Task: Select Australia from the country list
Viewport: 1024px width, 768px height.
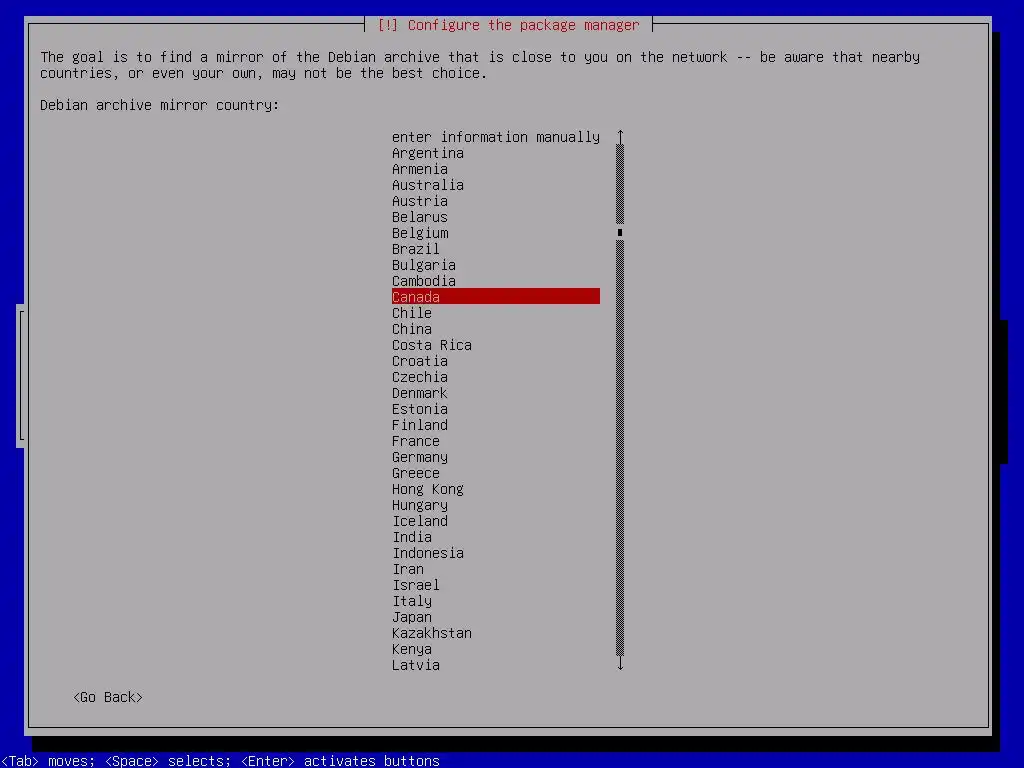Action: (496, 185)
